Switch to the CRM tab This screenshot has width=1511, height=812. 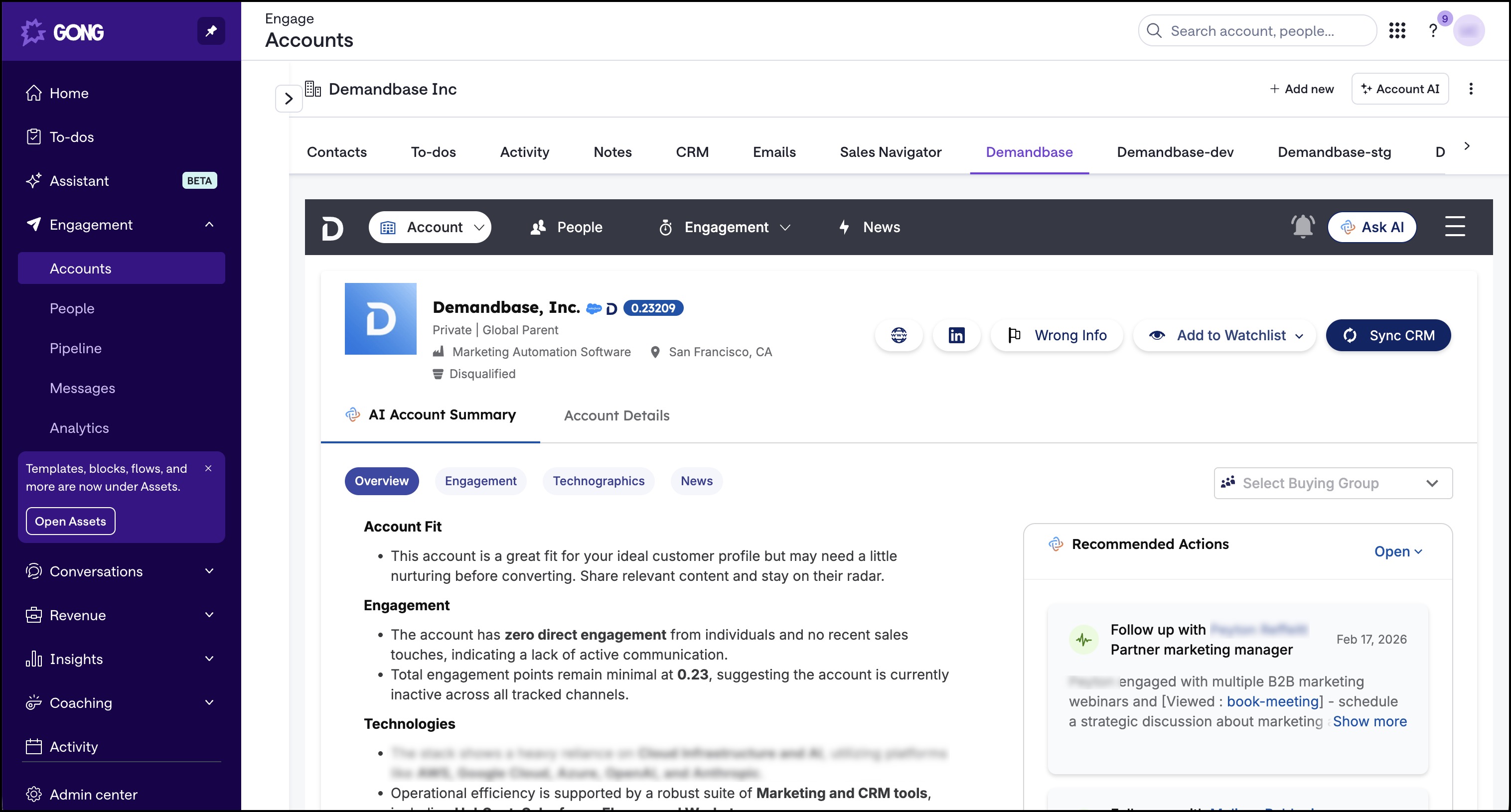(692, 152)
